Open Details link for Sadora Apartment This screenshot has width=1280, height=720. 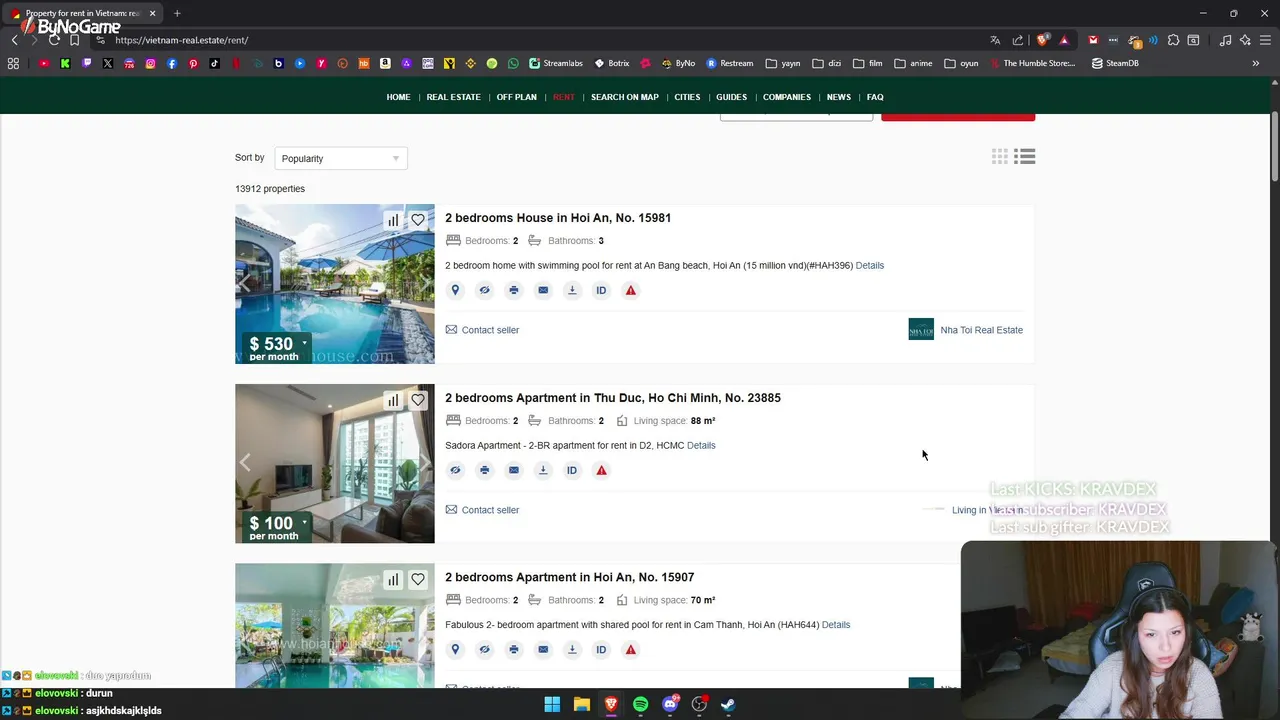(x=701, y=445)
